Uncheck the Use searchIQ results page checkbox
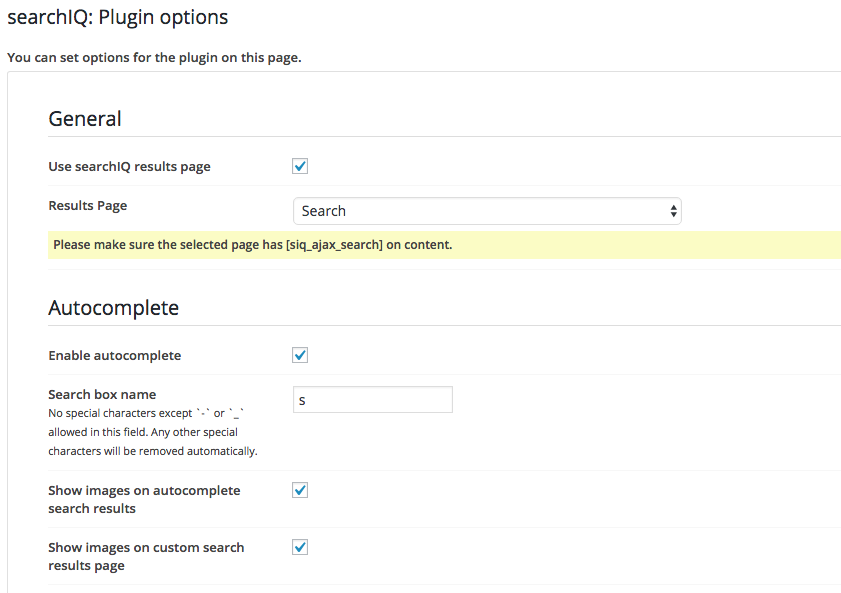Screen dimensions: 841x593 point(300,166)
